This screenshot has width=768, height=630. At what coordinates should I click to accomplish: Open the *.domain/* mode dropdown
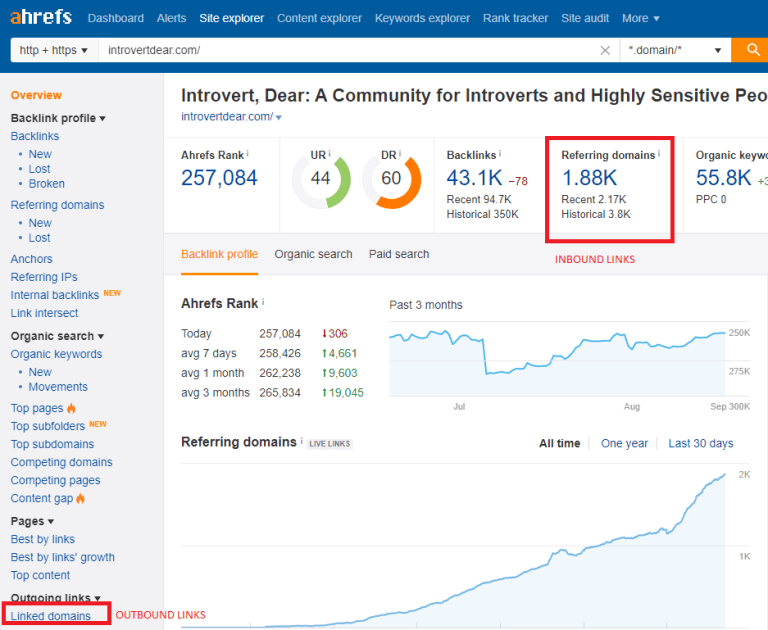click(x=675, y=50)
